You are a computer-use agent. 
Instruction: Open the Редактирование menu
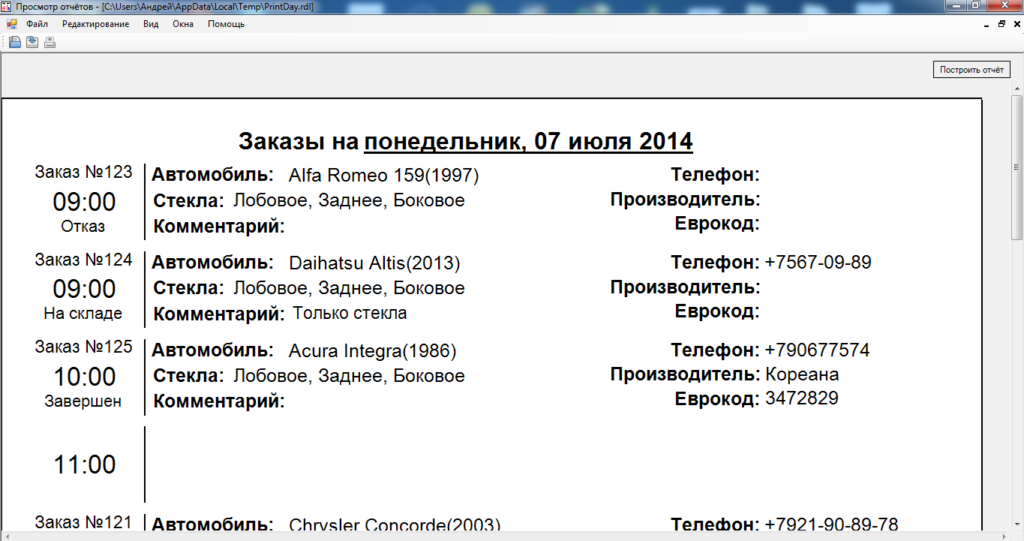point(95,23)
